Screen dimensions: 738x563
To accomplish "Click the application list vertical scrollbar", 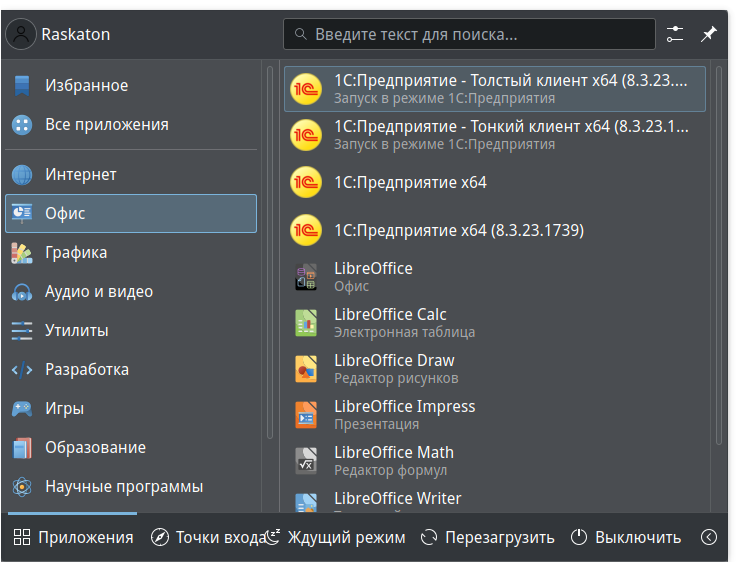I will pos(719,256).
